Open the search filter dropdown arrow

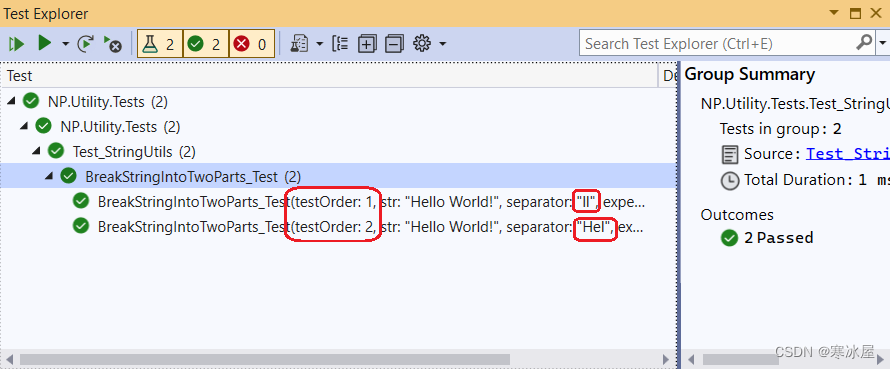[883, 43]
